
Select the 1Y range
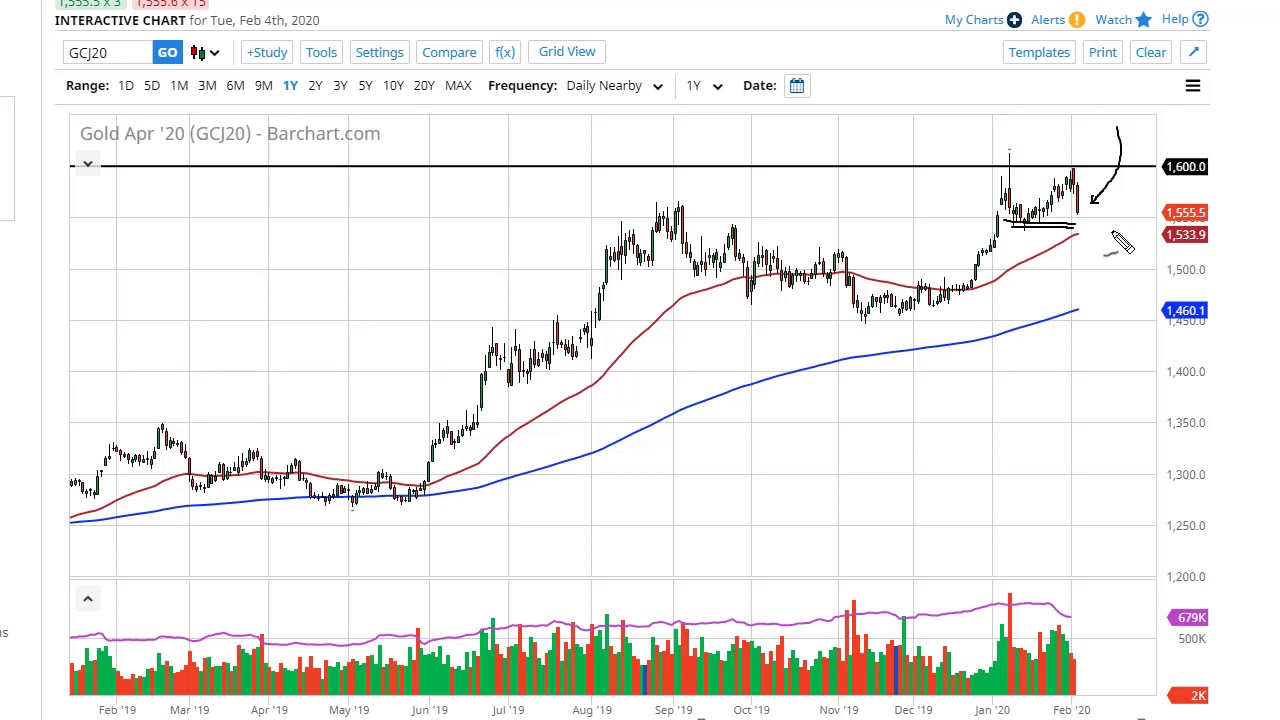290,86
